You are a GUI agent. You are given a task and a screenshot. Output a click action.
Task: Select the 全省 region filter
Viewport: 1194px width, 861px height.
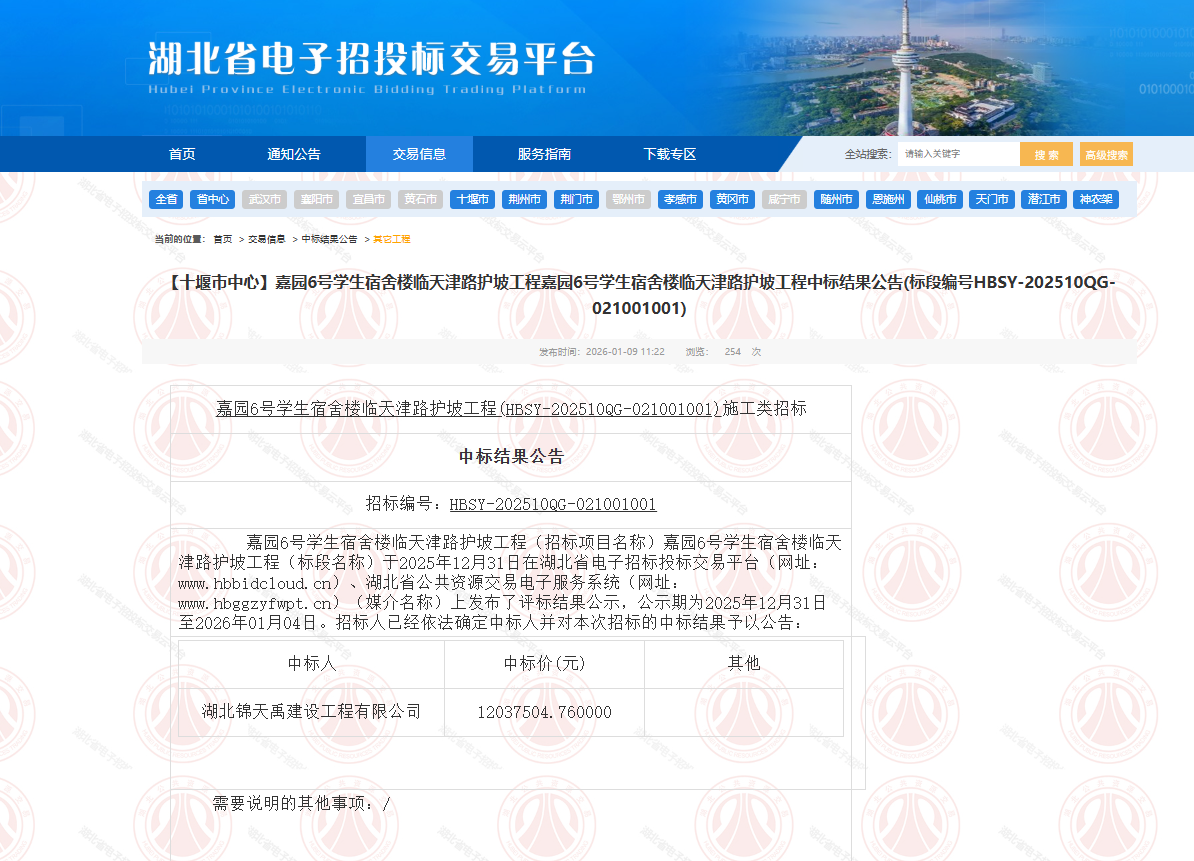point(166,199)
